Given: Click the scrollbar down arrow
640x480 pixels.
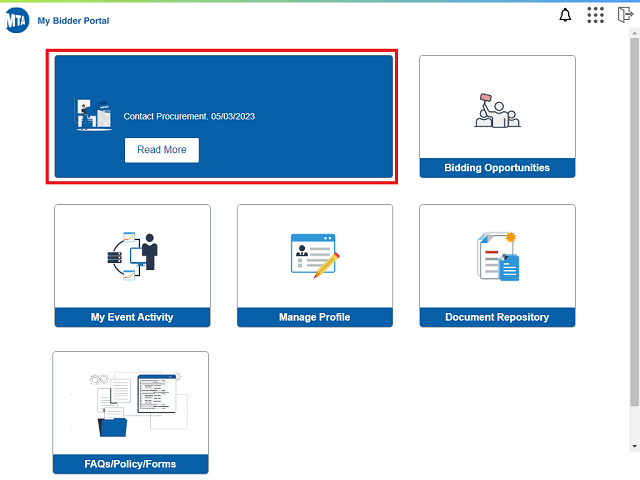Looking at the screenshot, I should point(634,446).
